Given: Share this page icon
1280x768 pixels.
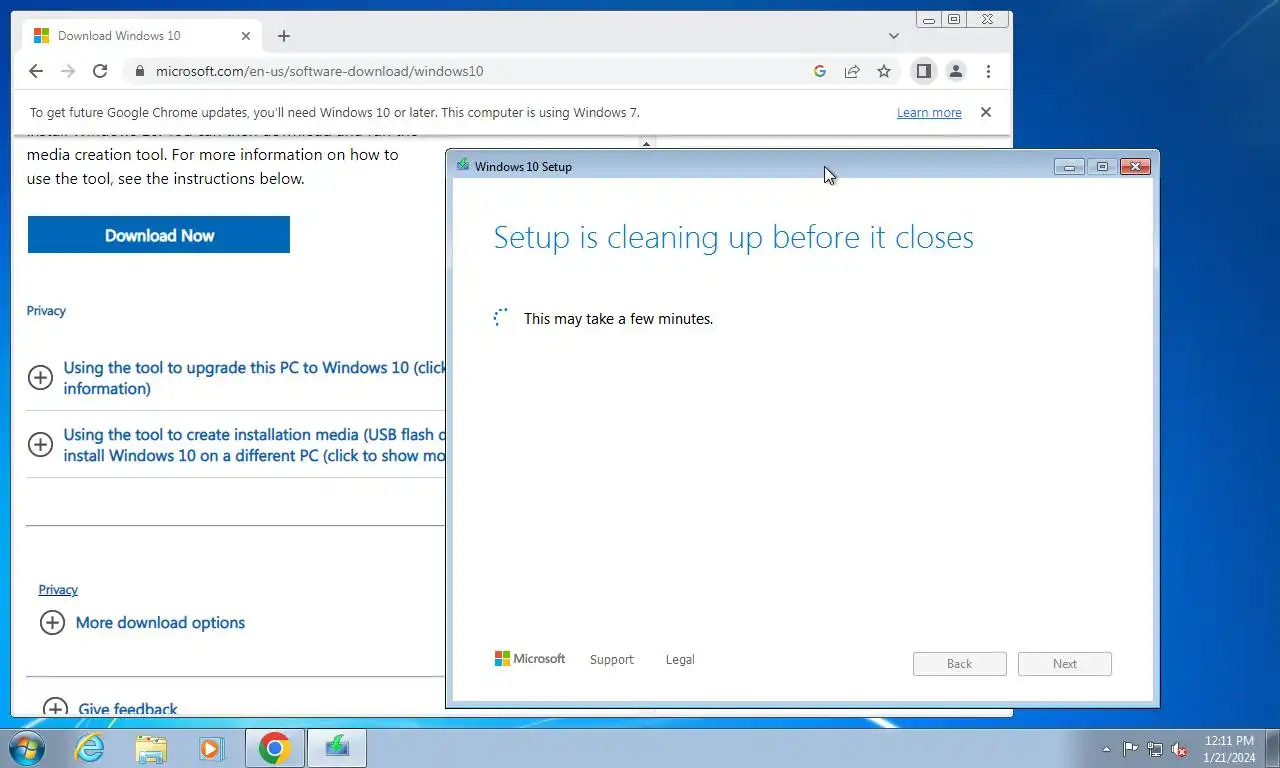Looking at the screenshot, I should click(852, 71).
